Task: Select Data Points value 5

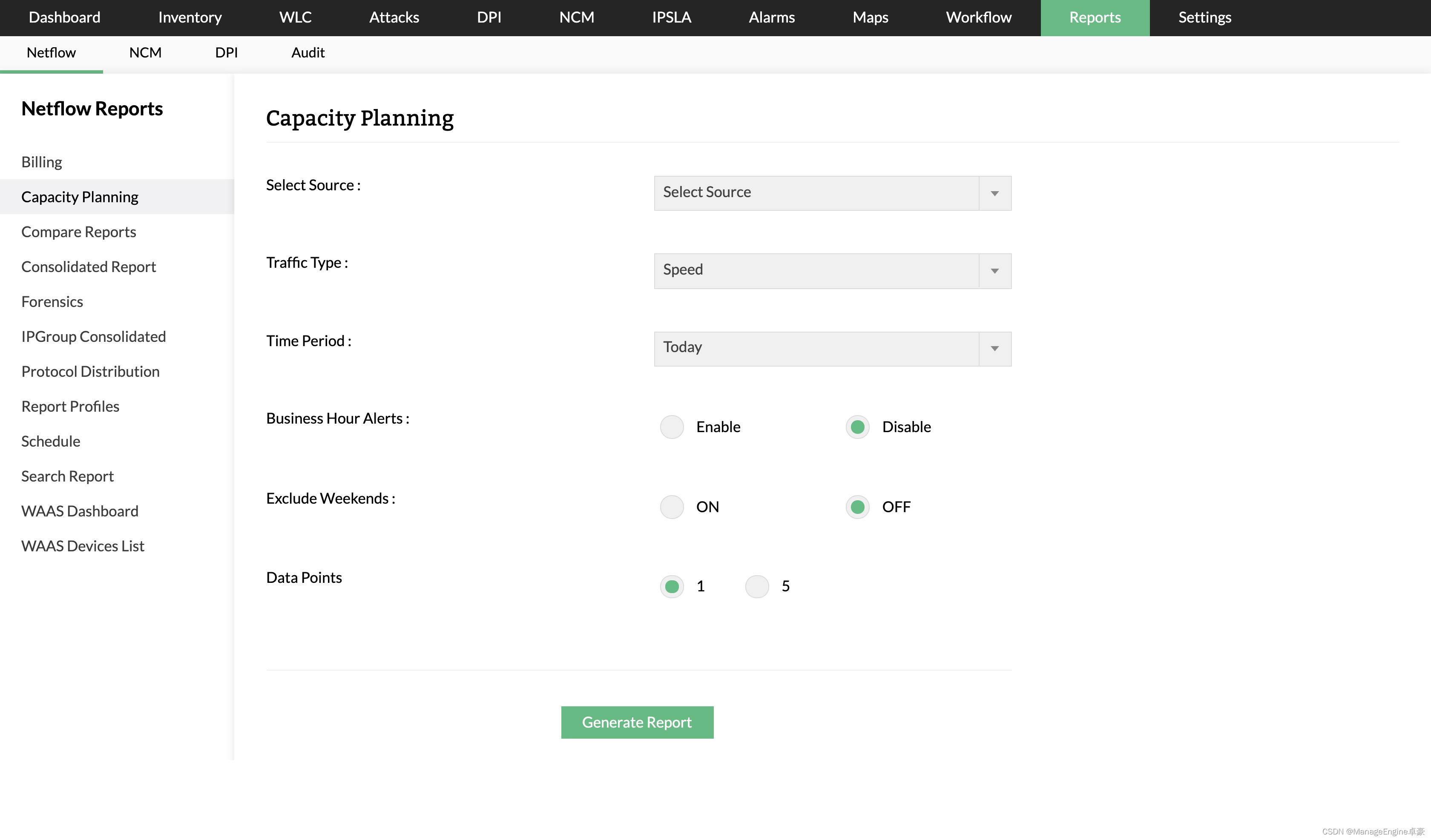Action: coord(757,585)
